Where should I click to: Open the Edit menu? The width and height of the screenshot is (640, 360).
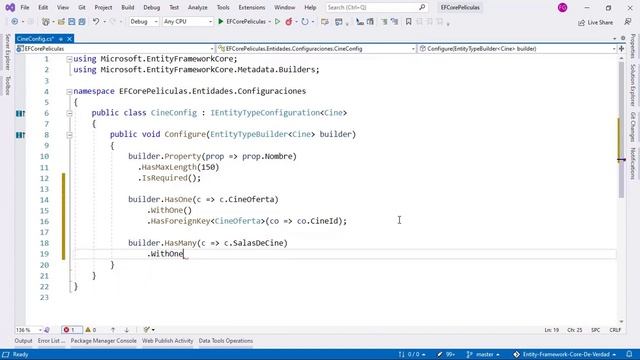pyautogui.click(x=43, y=7)
